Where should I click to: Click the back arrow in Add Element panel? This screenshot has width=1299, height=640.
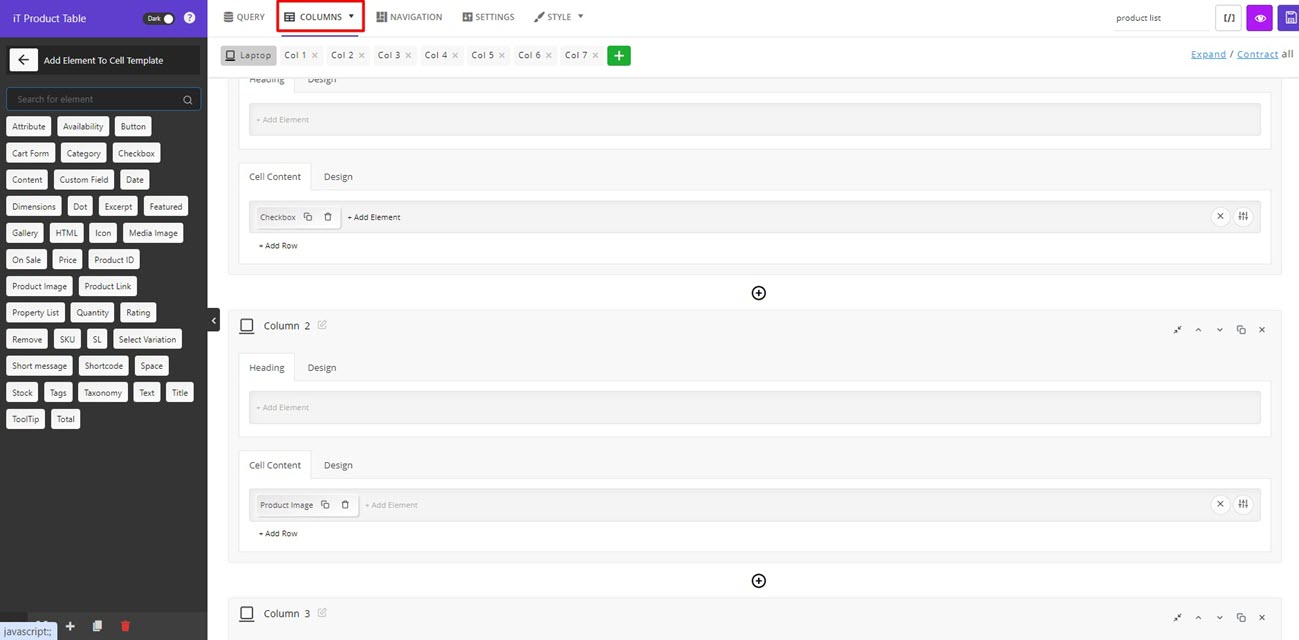tap(23, 60)
